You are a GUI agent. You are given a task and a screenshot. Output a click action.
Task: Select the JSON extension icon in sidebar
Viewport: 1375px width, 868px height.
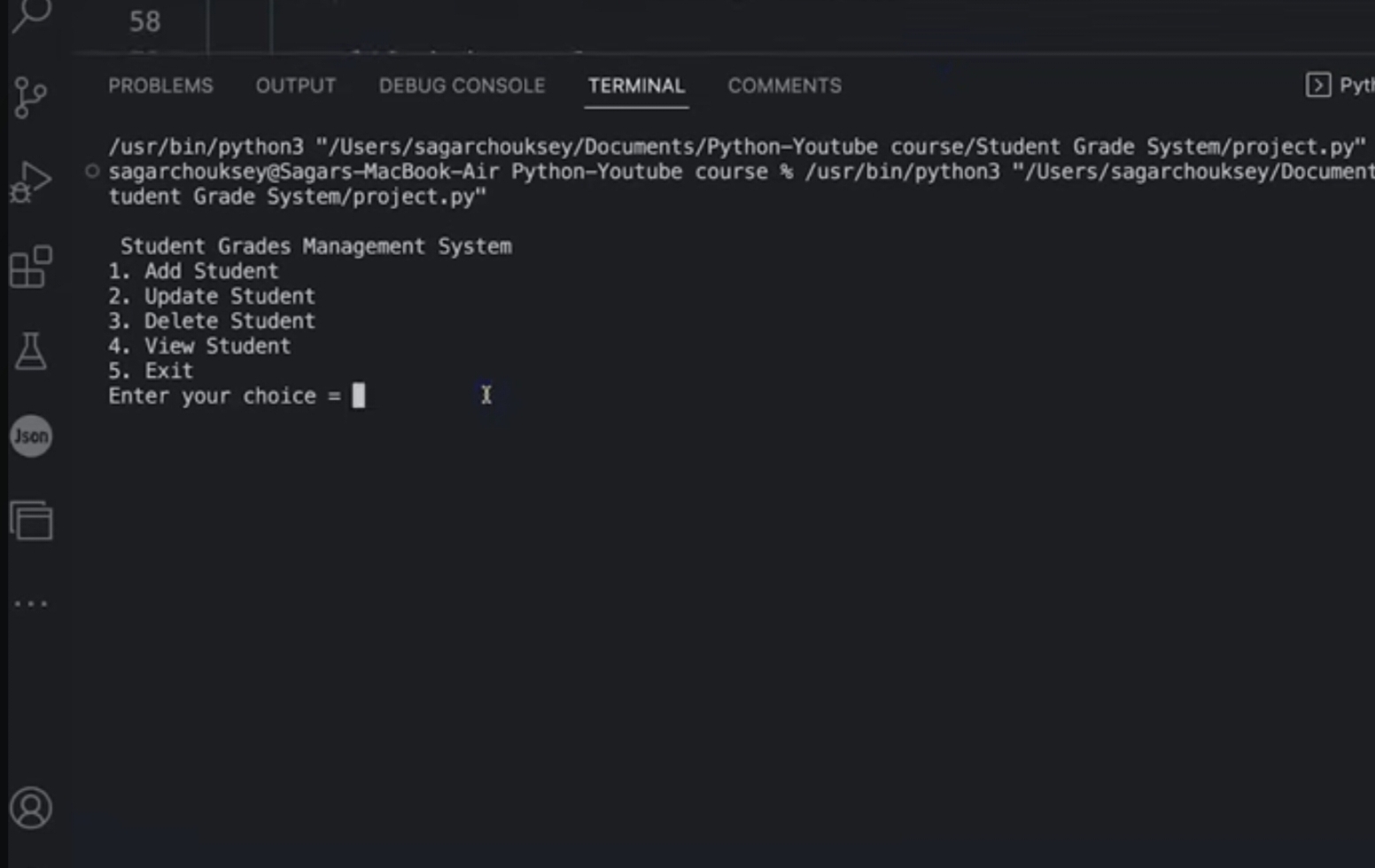click(31, 436)
